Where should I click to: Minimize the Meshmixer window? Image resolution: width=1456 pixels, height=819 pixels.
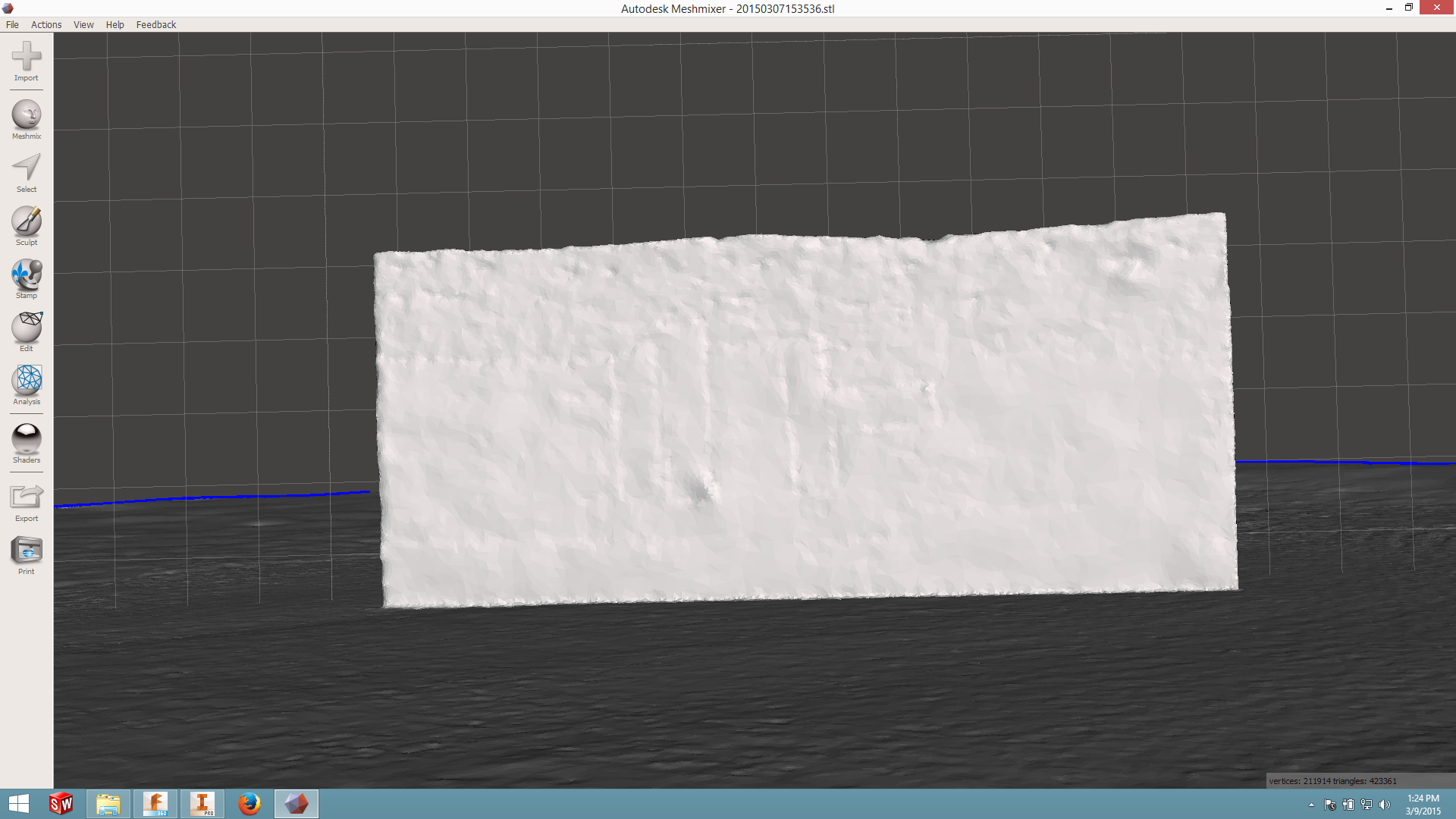pos(1389,8)
